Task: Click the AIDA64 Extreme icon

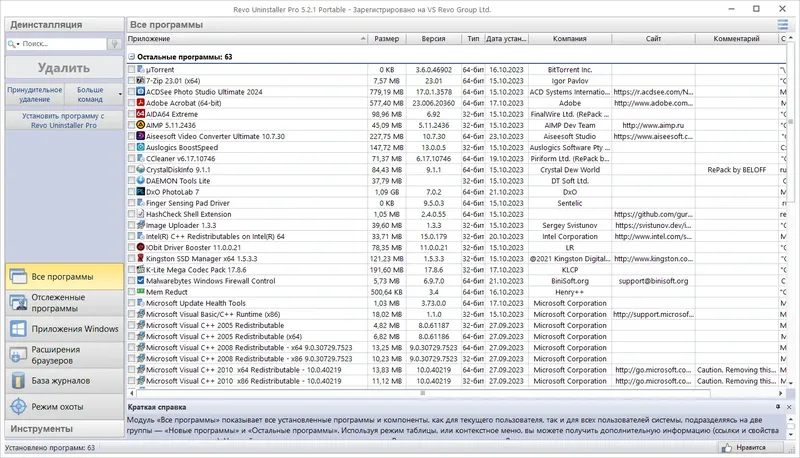Action: tap(141, 114)
